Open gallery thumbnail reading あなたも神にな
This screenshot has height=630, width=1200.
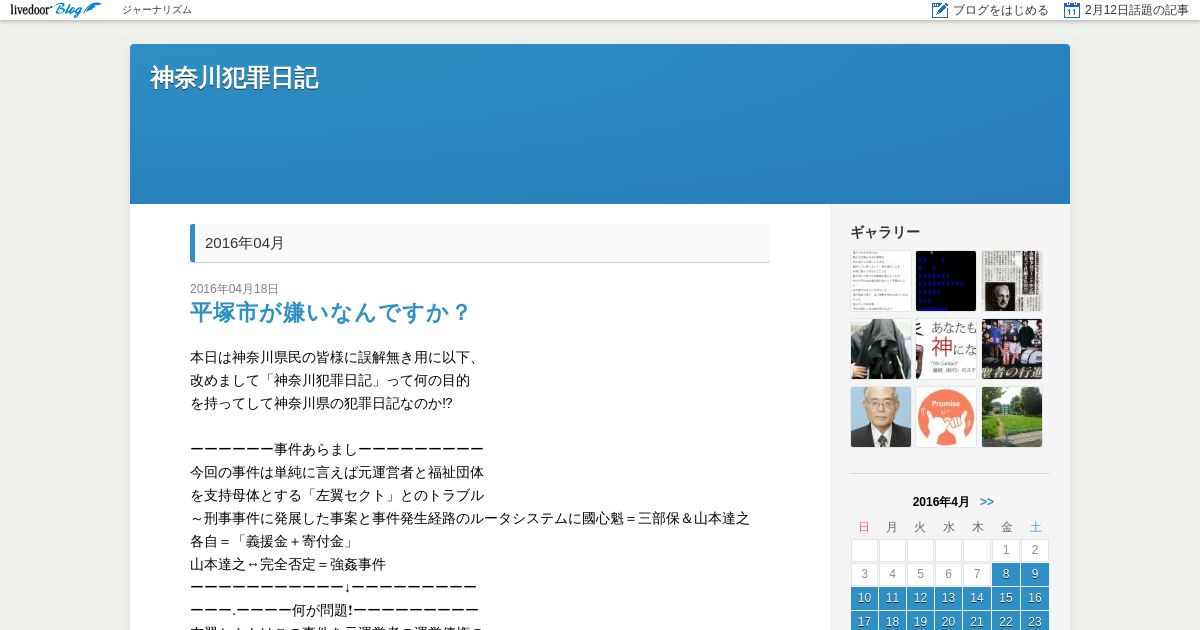[946, 349]
